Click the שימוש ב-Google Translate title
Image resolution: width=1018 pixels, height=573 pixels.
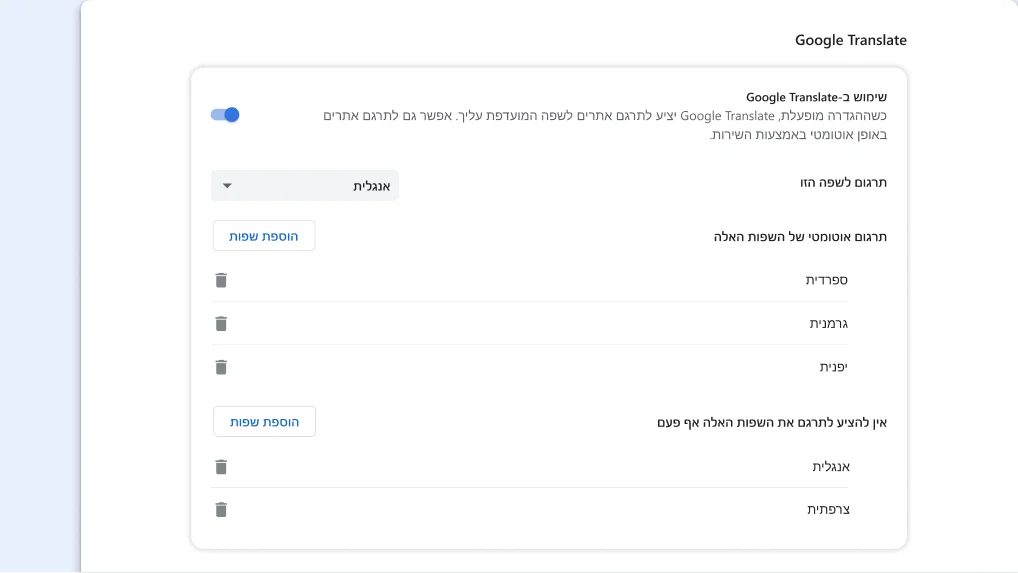pos(816,97)
